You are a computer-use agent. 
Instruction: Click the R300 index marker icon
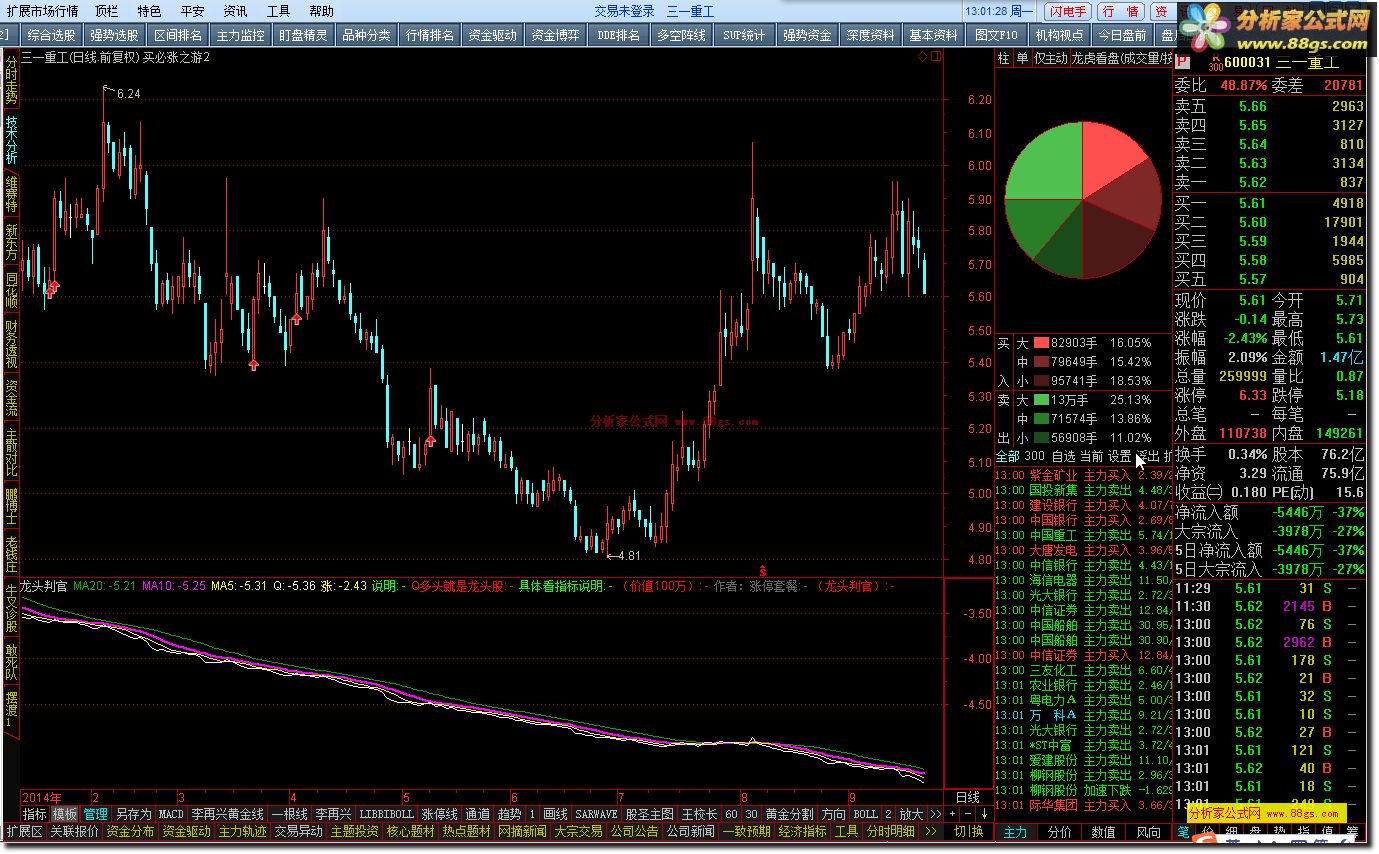click(1215, 64)
